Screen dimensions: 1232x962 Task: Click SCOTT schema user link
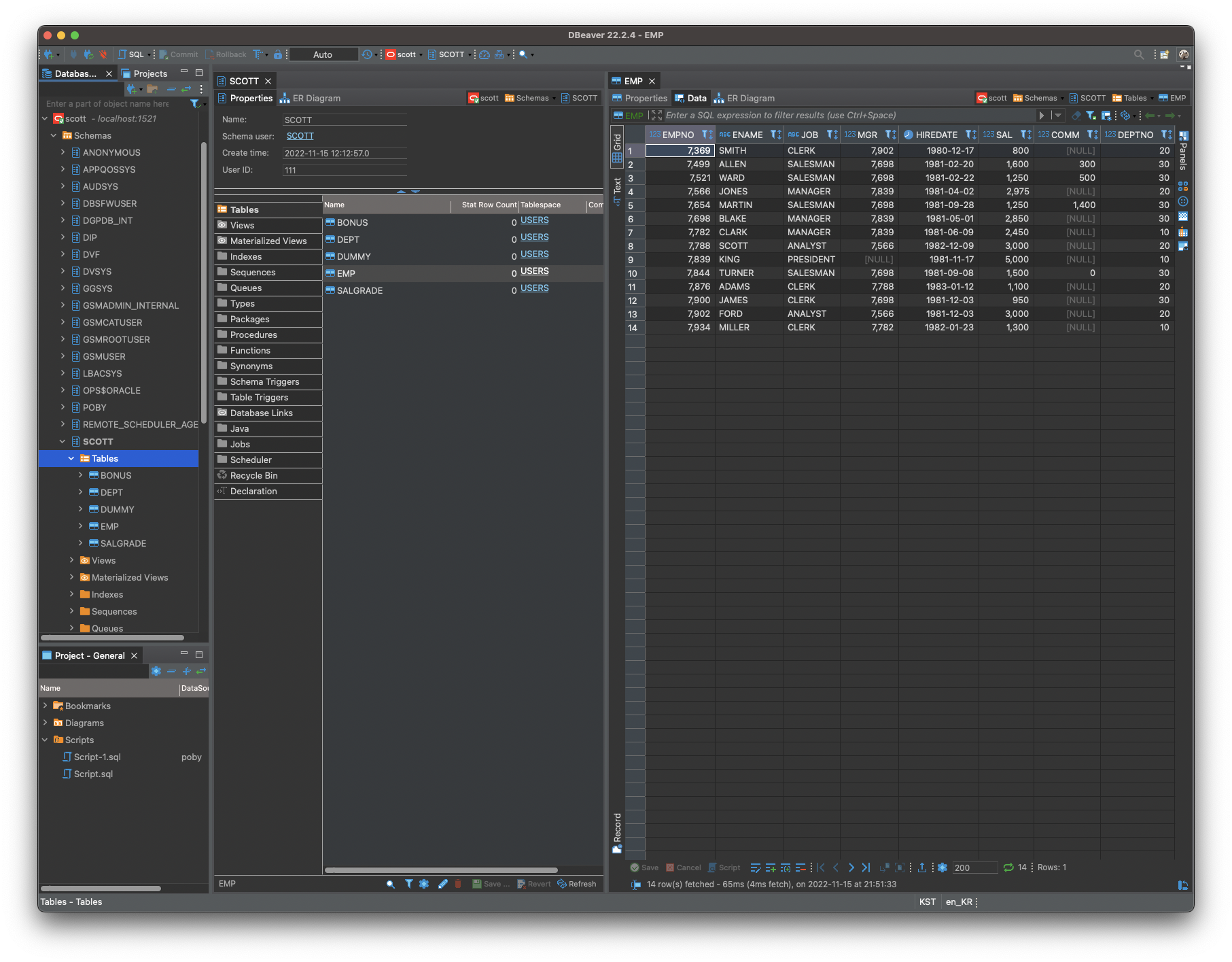(300, 136)
